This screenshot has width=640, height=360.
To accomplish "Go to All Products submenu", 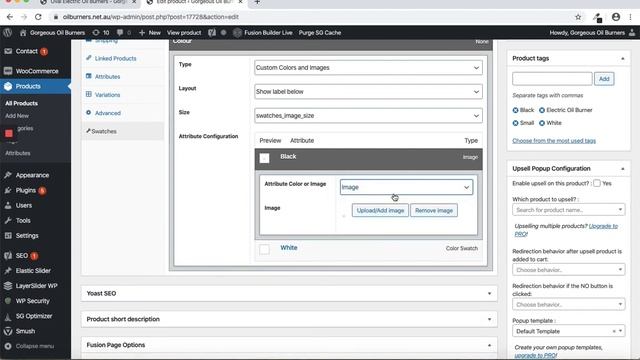I will (21, 103).
